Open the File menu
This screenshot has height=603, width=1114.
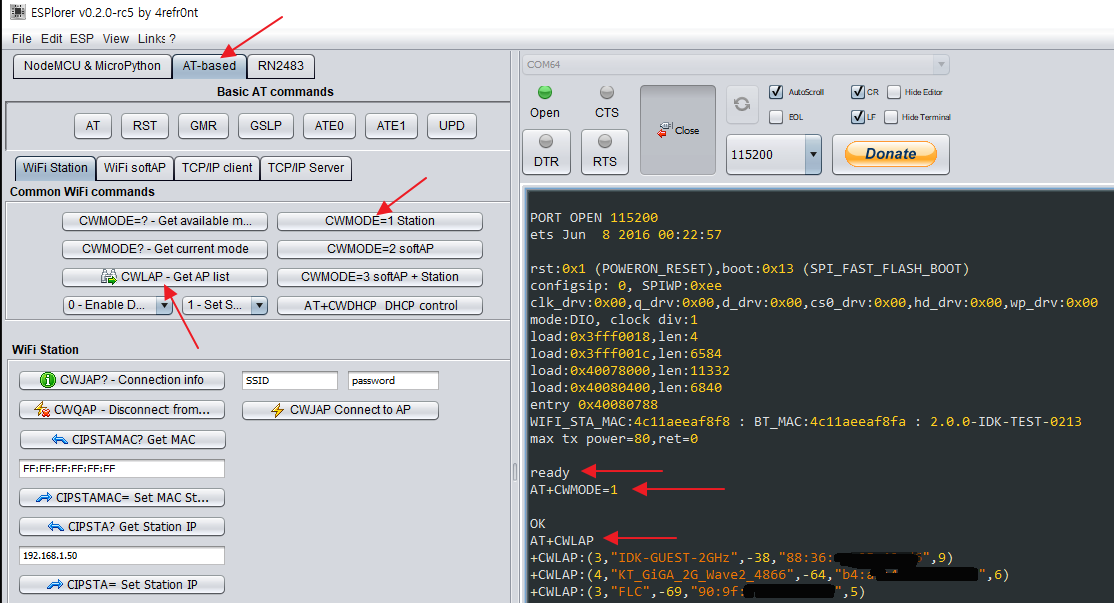click(x=21, y=38)
